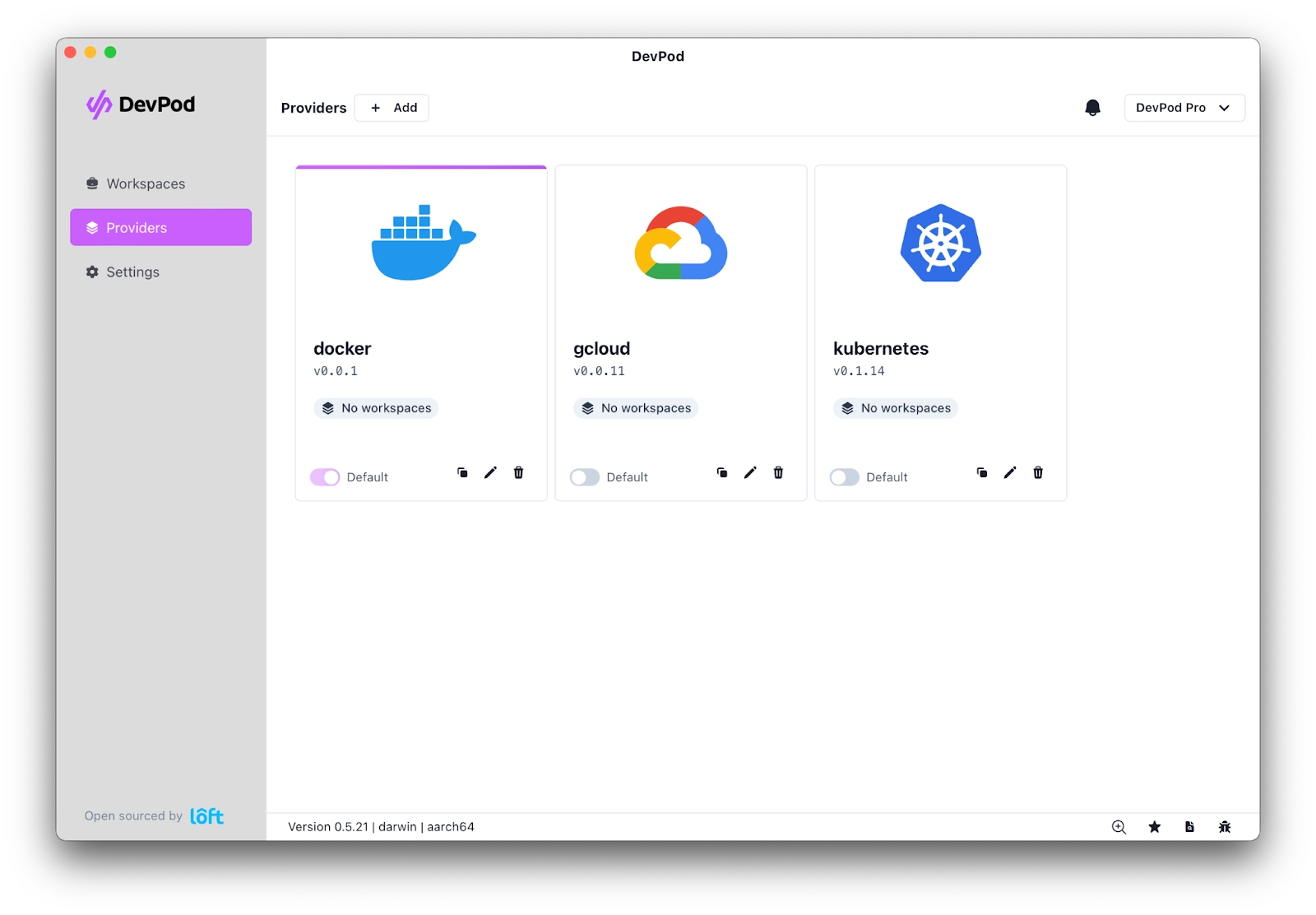Minimize the window with the yellow button
Viewport: 1316px width, 915px height.
click(x=90, y=52)
